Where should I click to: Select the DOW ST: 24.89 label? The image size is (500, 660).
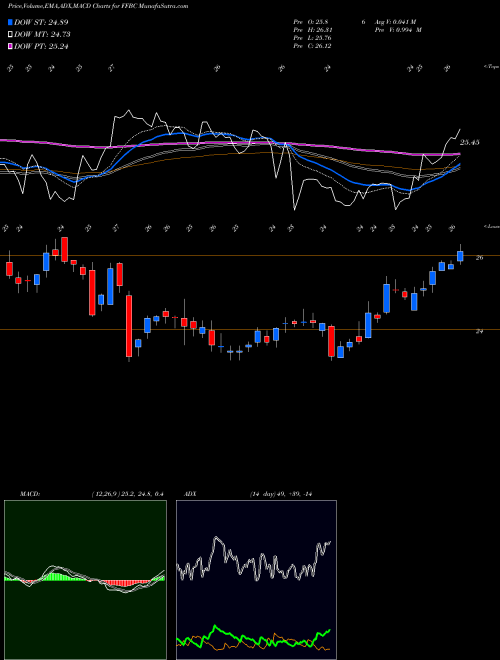tap(41, 22)
